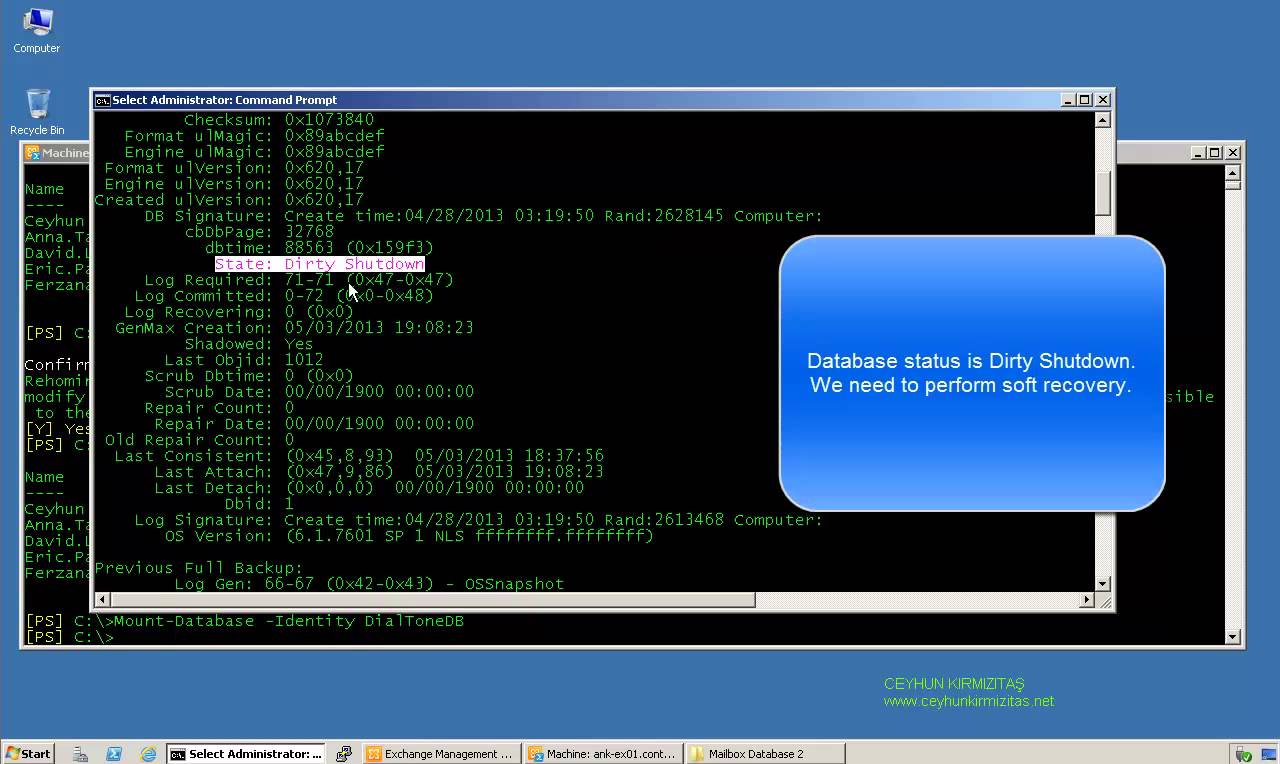
Task: Click the Safely Remove Hardware tray icon
Action: pyautogui.click(x=1243, y=753)
